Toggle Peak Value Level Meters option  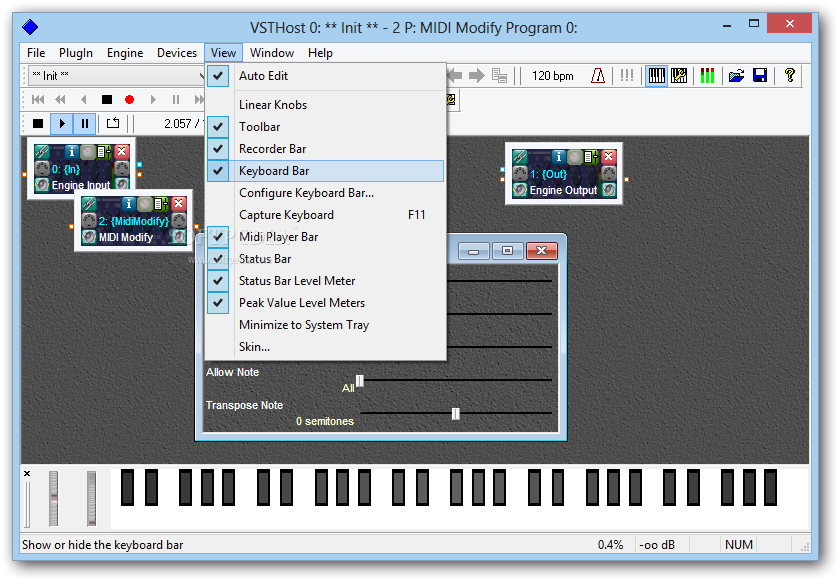click(x=326, y=302)
